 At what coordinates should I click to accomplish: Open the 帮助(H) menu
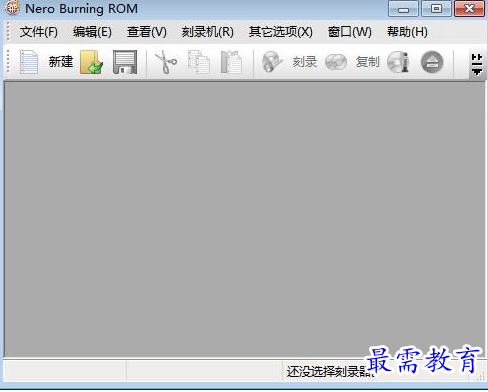tap(407, 32)
